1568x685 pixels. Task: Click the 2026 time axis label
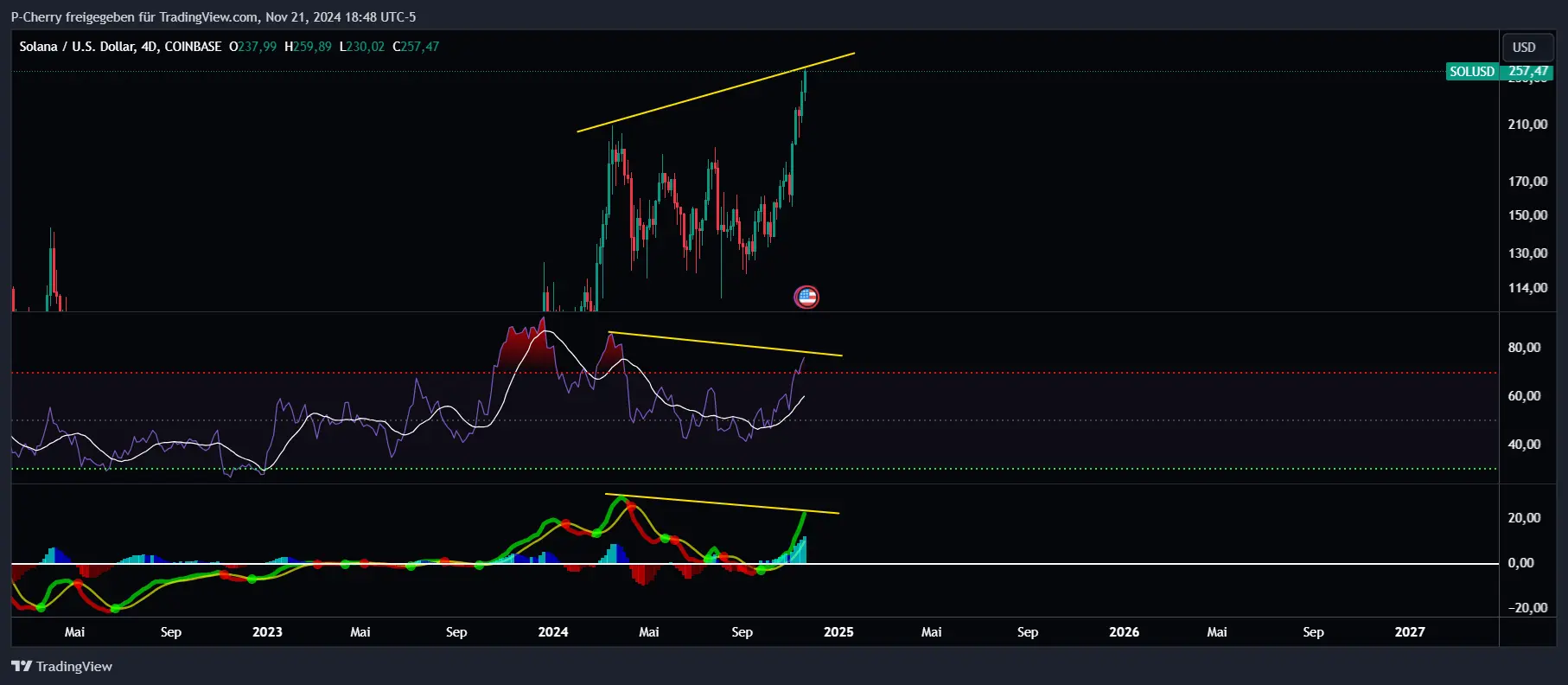point(1124,632)
